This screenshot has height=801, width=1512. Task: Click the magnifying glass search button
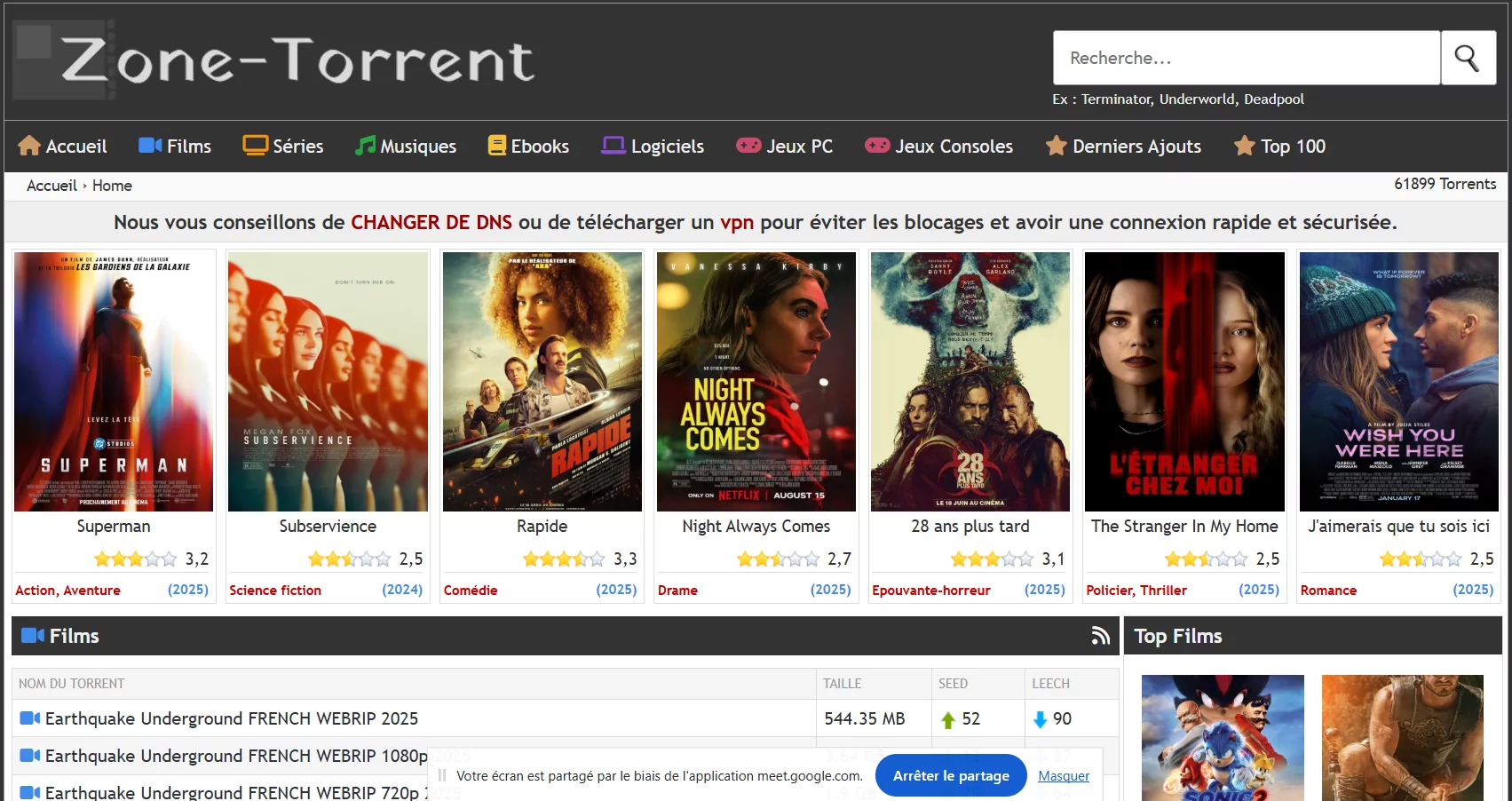pyautogui.click(x=1468, y=59)
